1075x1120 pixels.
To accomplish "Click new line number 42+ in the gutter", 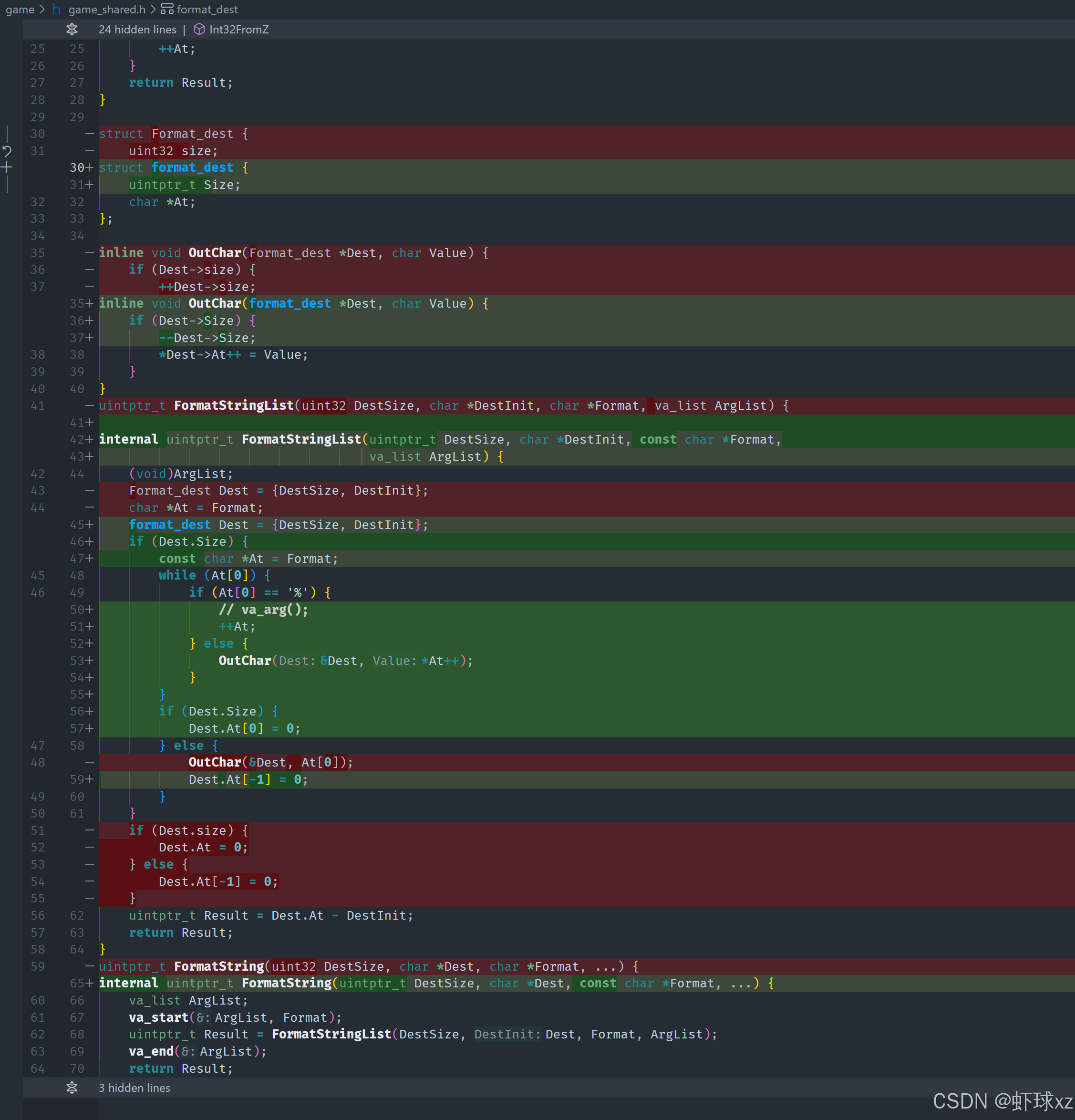I will 82,440.
